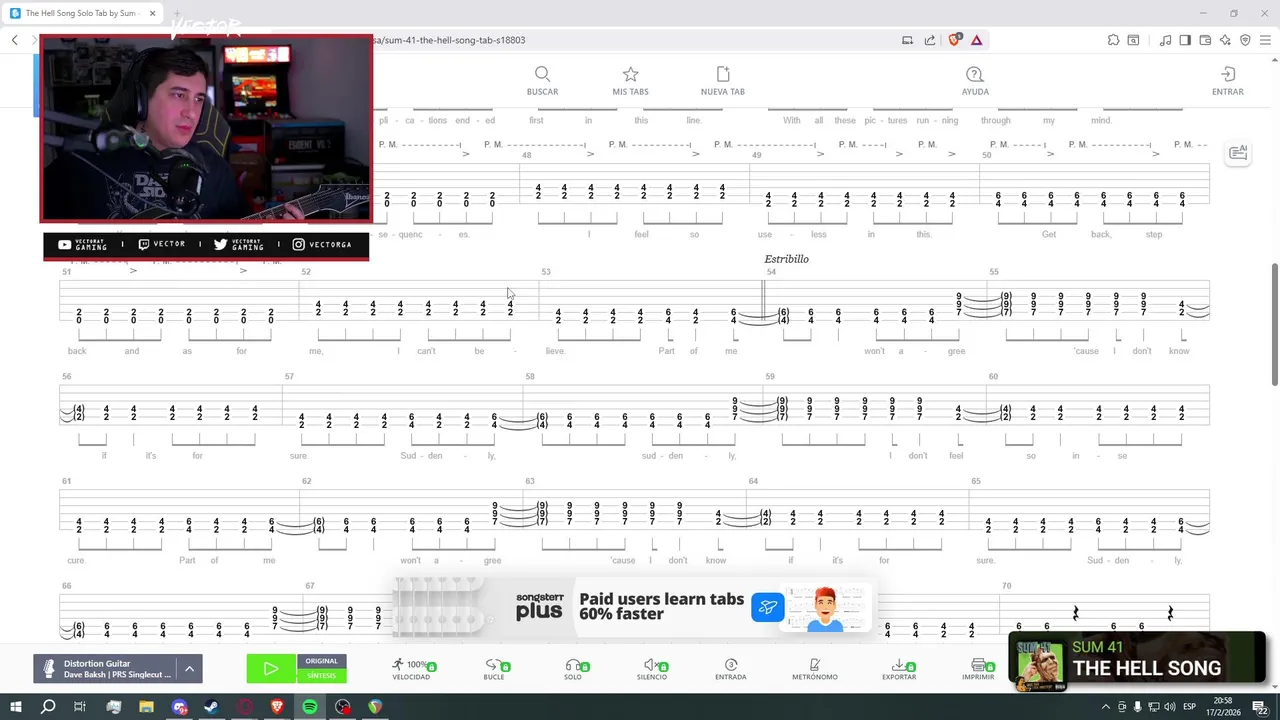
Task: Click measure number 63 in the tab
Action: [530, 481]
